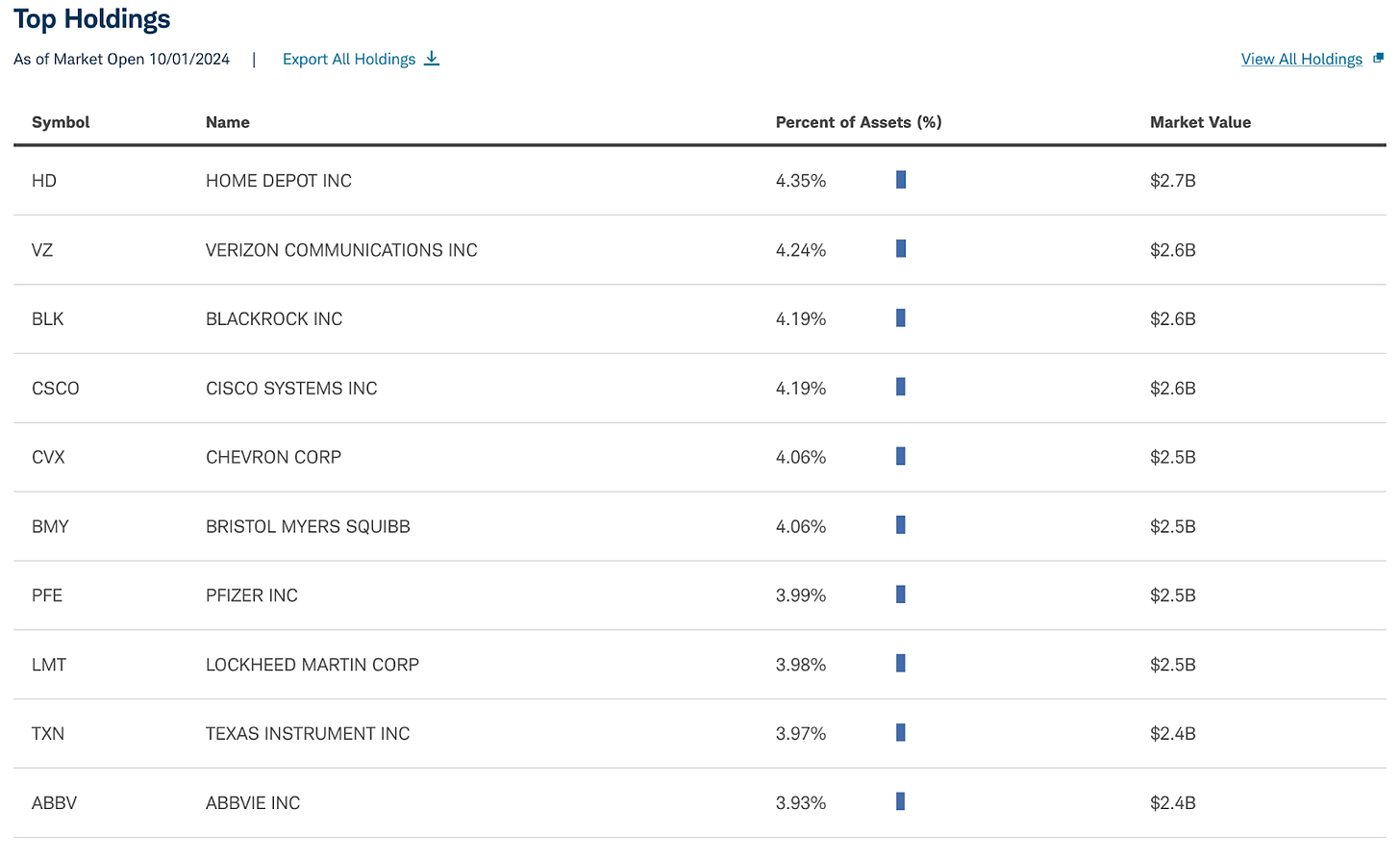Click the $2.5B market value for Lockheed Martin
1400x859 pixels.
pos(1173,665)
